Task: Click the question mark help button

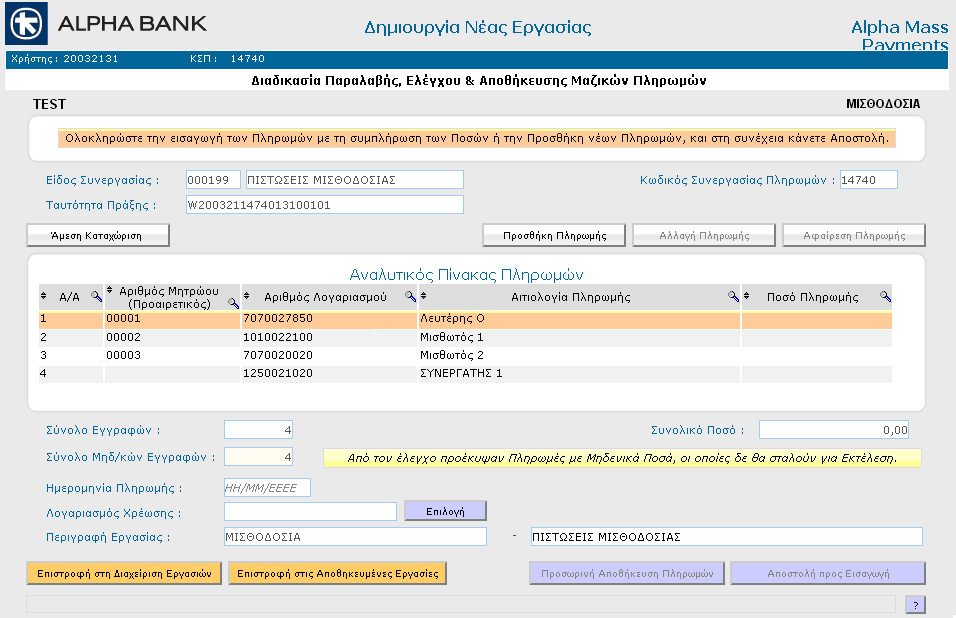Action: coord(915,605)
